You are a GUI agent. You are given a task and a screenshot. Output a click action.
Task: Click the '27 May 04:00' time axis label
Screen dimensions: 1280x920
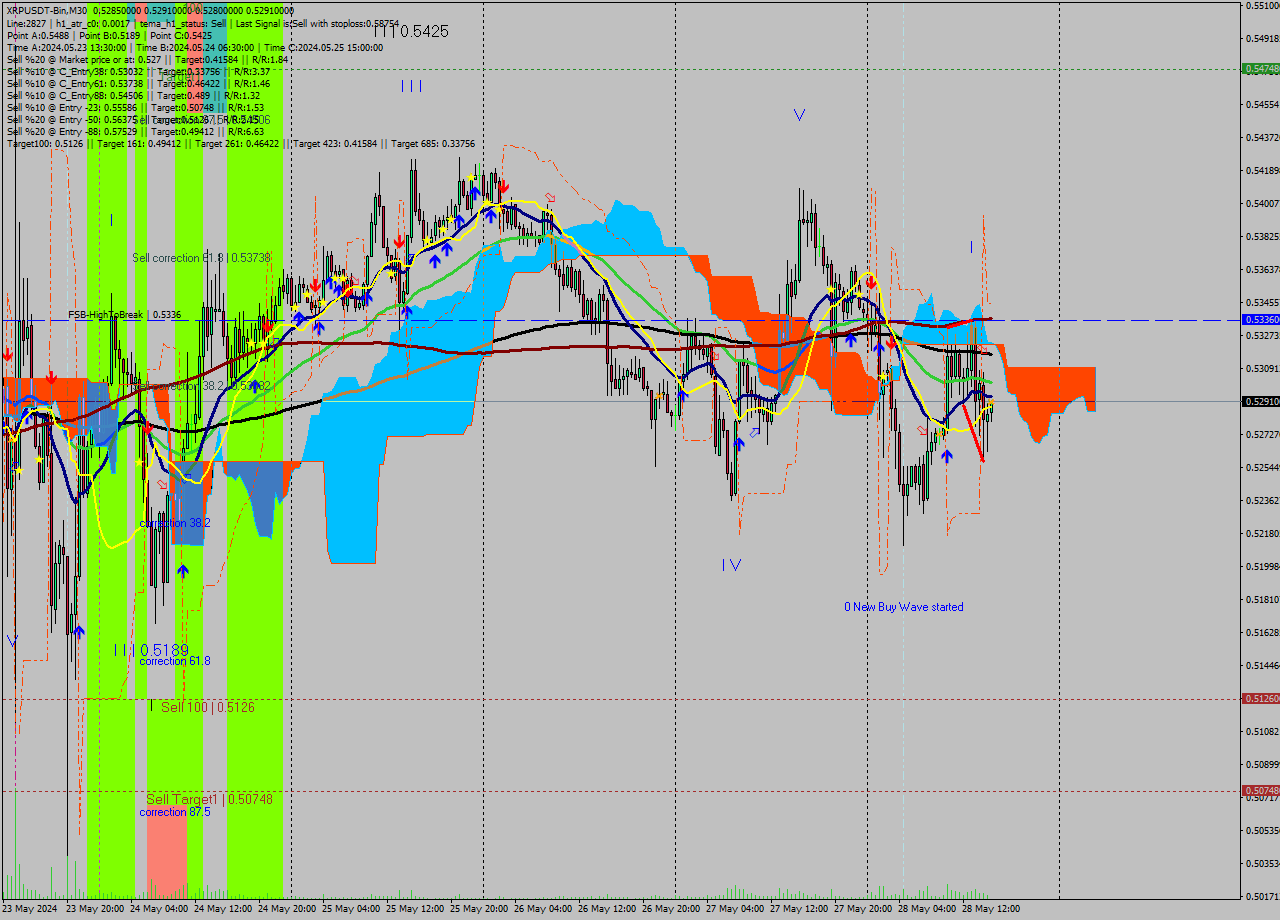coord(735,909)
